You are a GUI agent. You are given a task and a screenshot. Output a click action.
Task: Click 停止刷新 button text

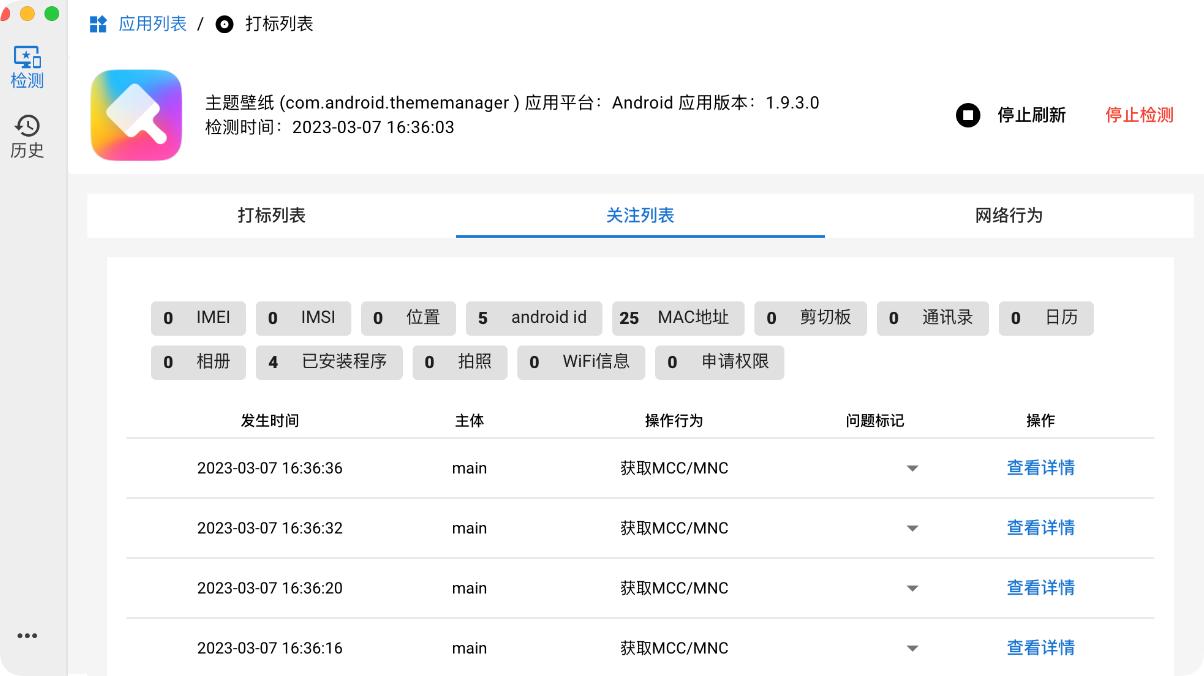[1032, 115]
